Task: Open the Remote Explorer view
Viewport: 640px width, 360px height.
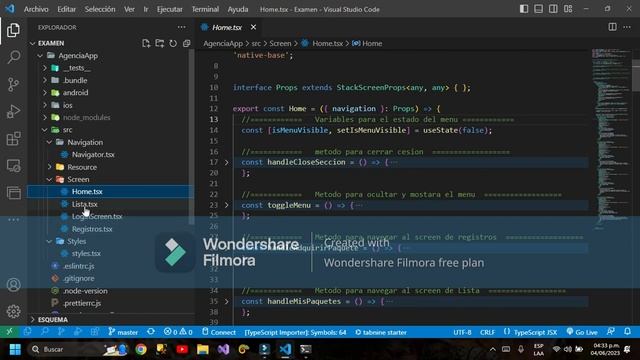Action: [x=13, y=166]
